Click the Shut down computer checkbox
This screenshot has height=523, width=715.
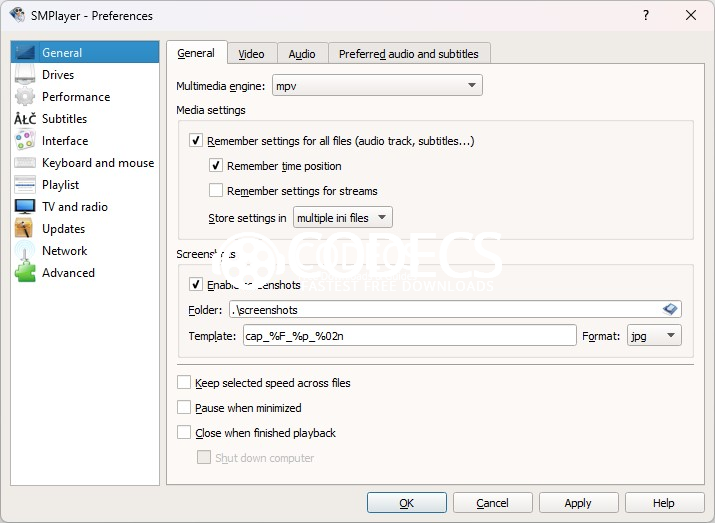(204, 457)
